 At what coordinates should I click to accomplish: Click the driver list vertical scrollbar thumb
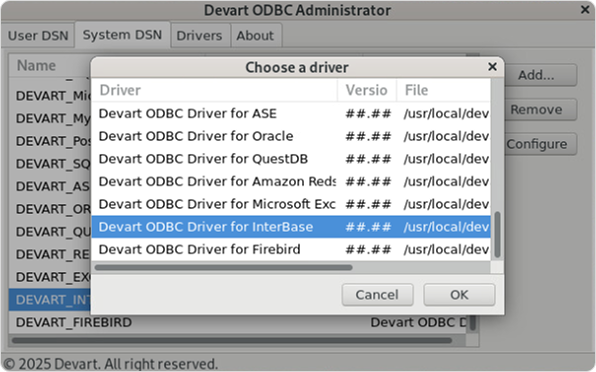[x=497, y=235]
